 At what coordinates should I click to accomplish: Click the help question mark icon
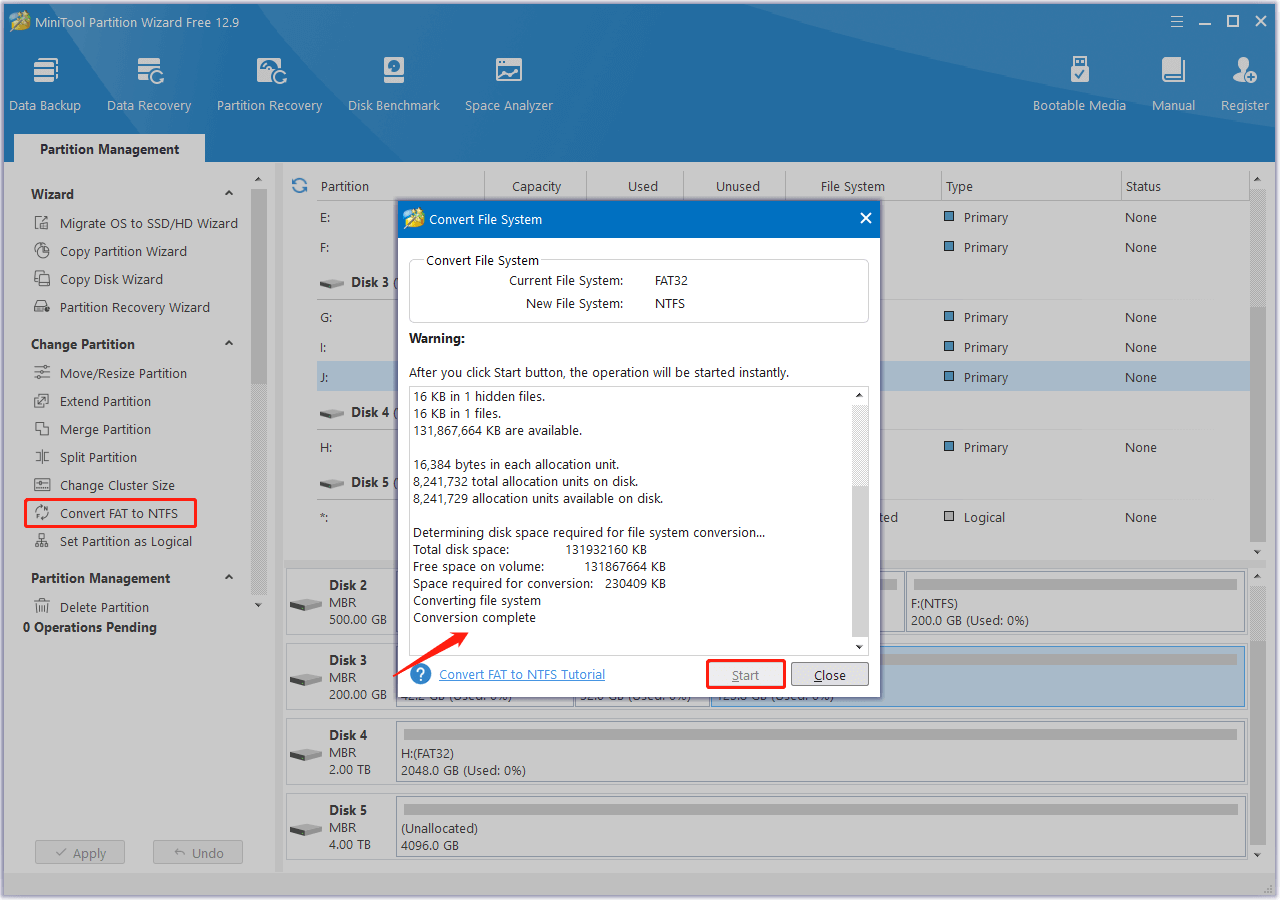420,674
